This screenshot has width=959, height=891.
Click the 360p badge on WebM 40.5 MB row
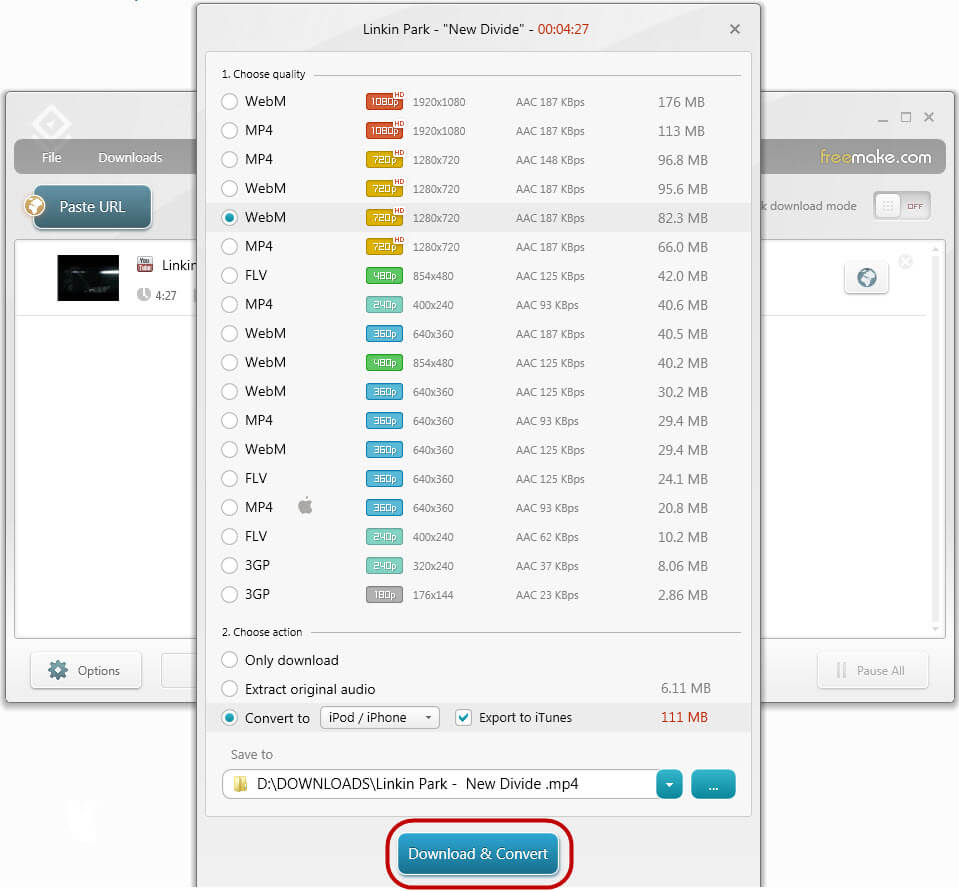(384, 334)
